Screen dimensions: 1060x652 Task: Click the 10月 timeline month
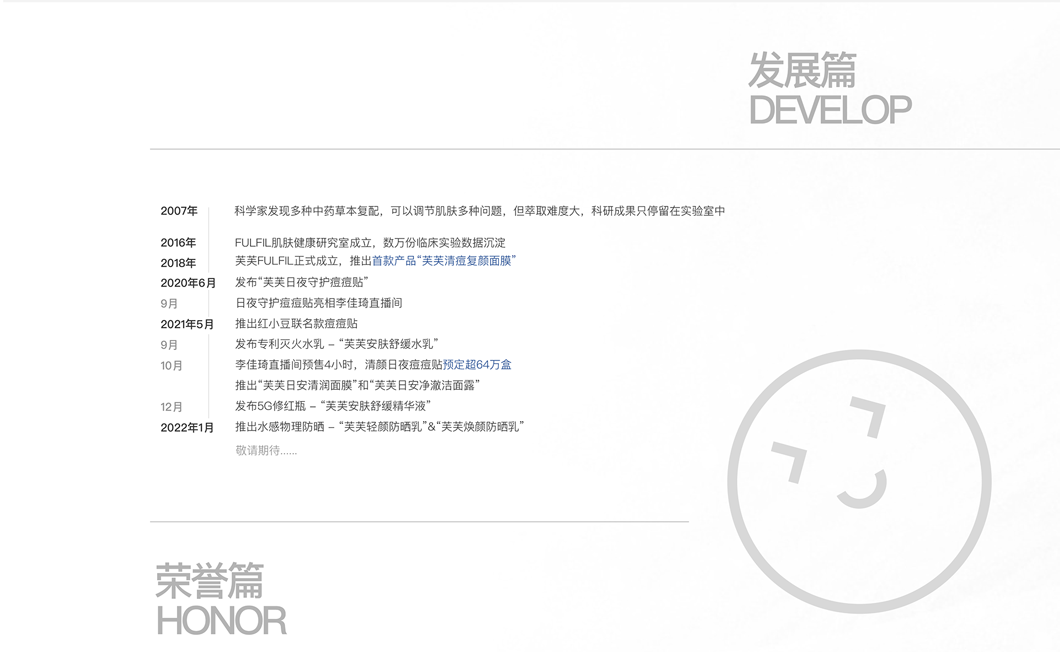pos(172,366)
